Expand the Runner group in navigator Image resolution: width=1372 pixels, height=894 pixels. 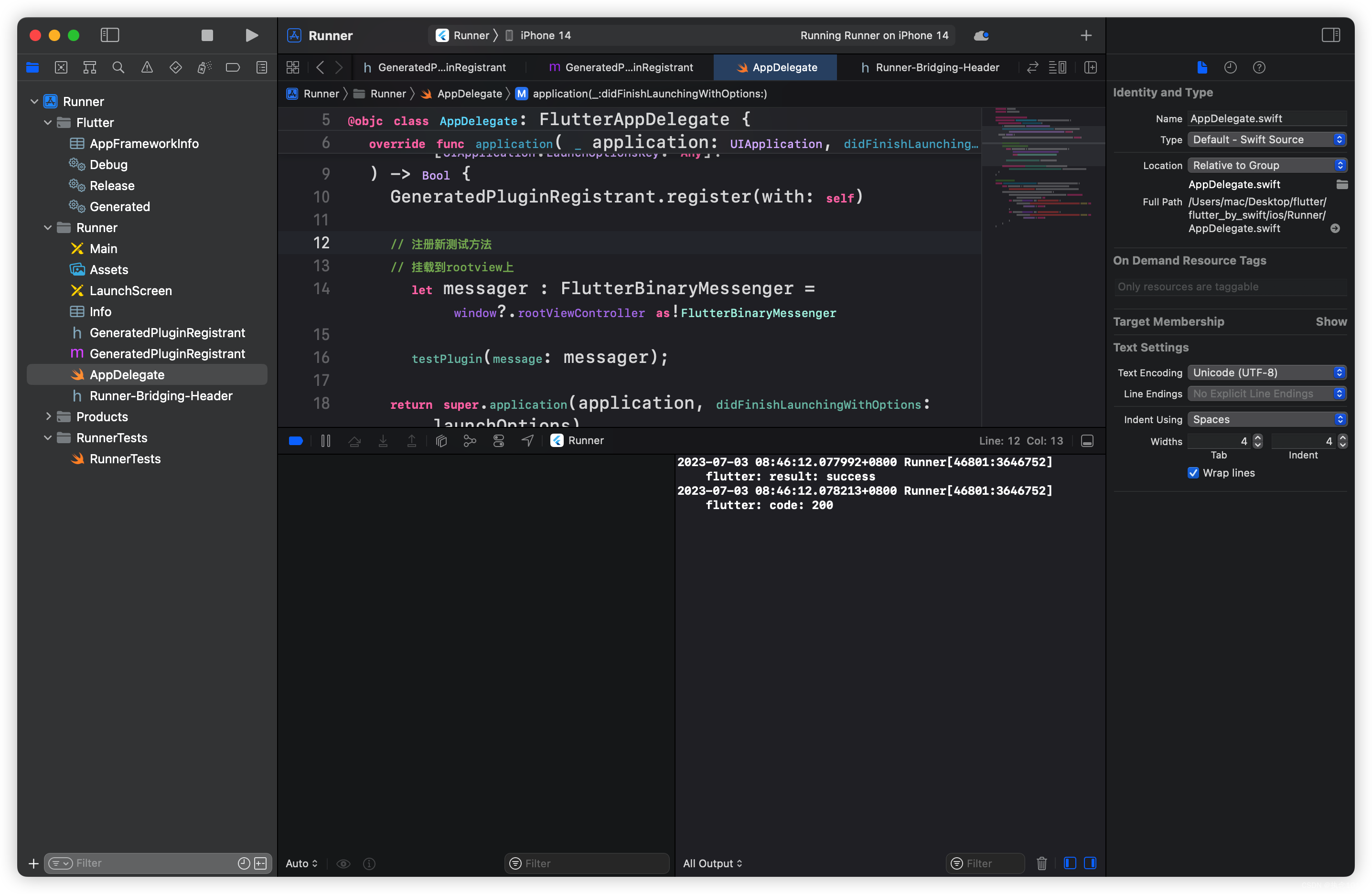click(47, 227)
